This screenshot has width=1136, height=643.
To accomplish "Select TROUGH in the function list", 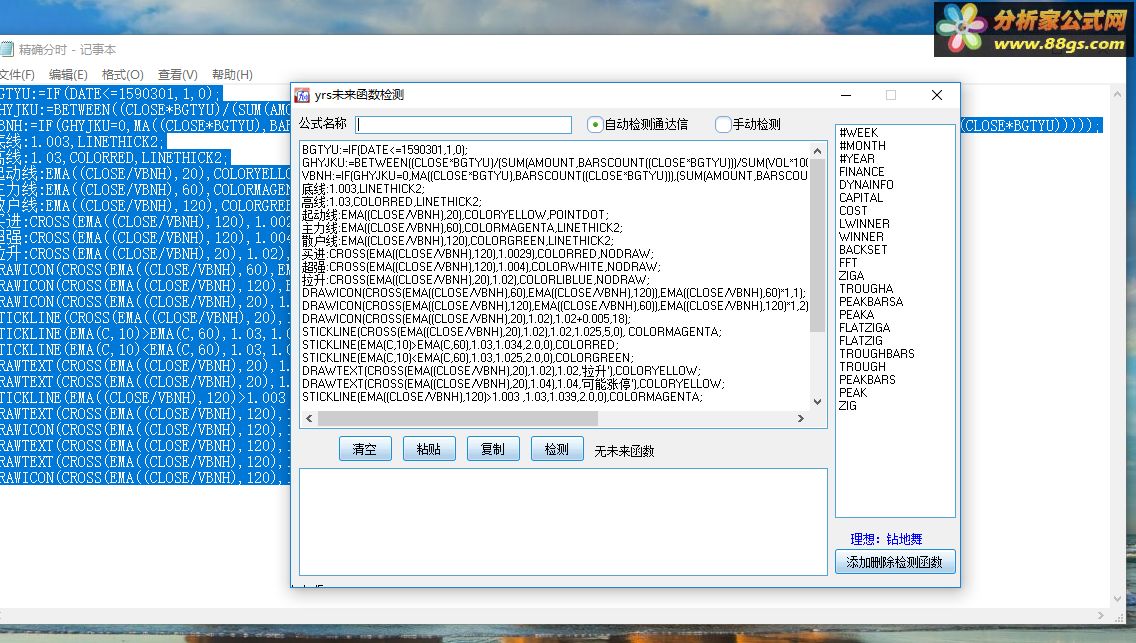I will tap(862, 367).
